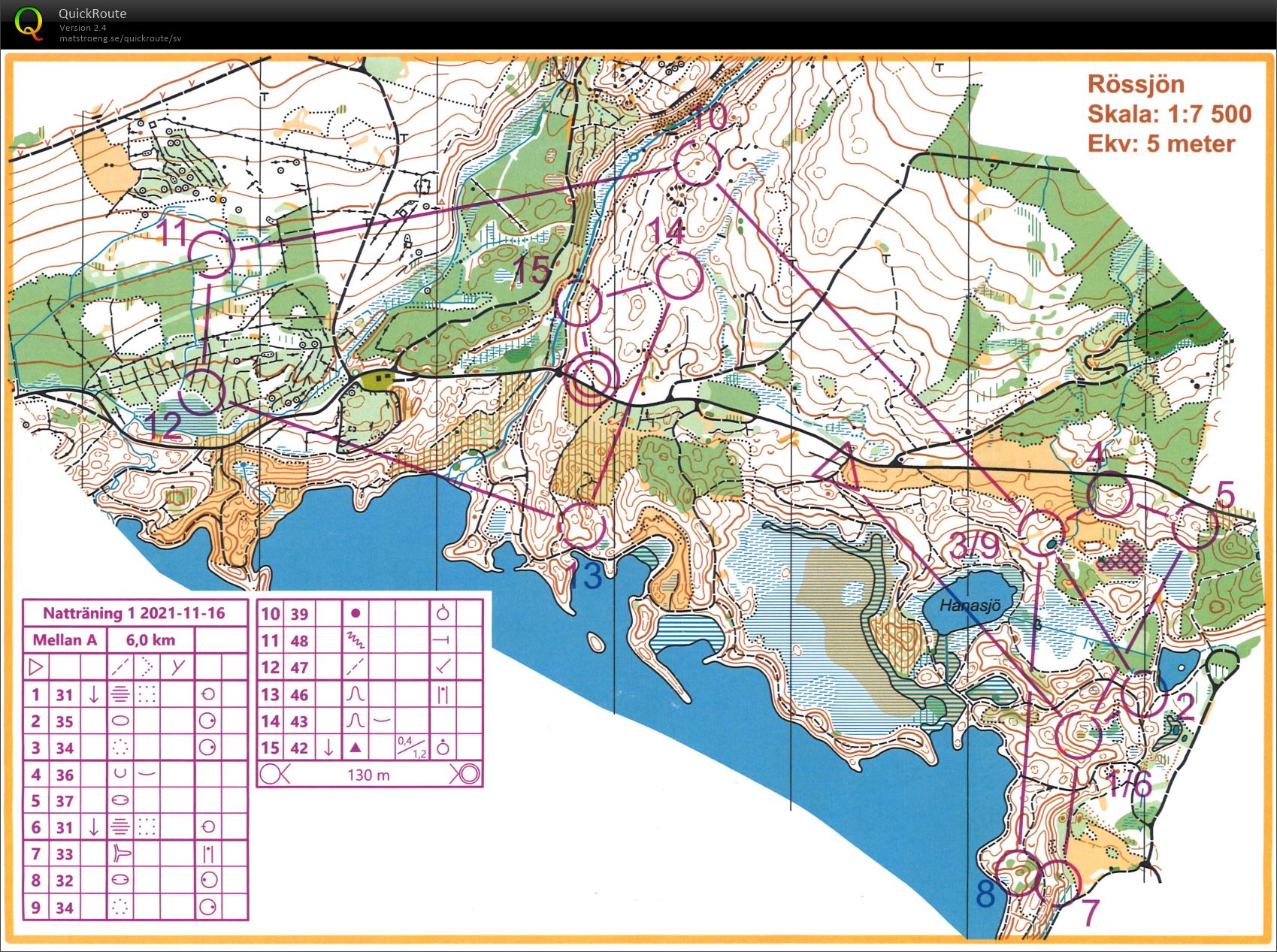The image size is (1277, 952).
Task: Click the start triangle in the description table
Action: pyautogui.click(x=37, y=667)
